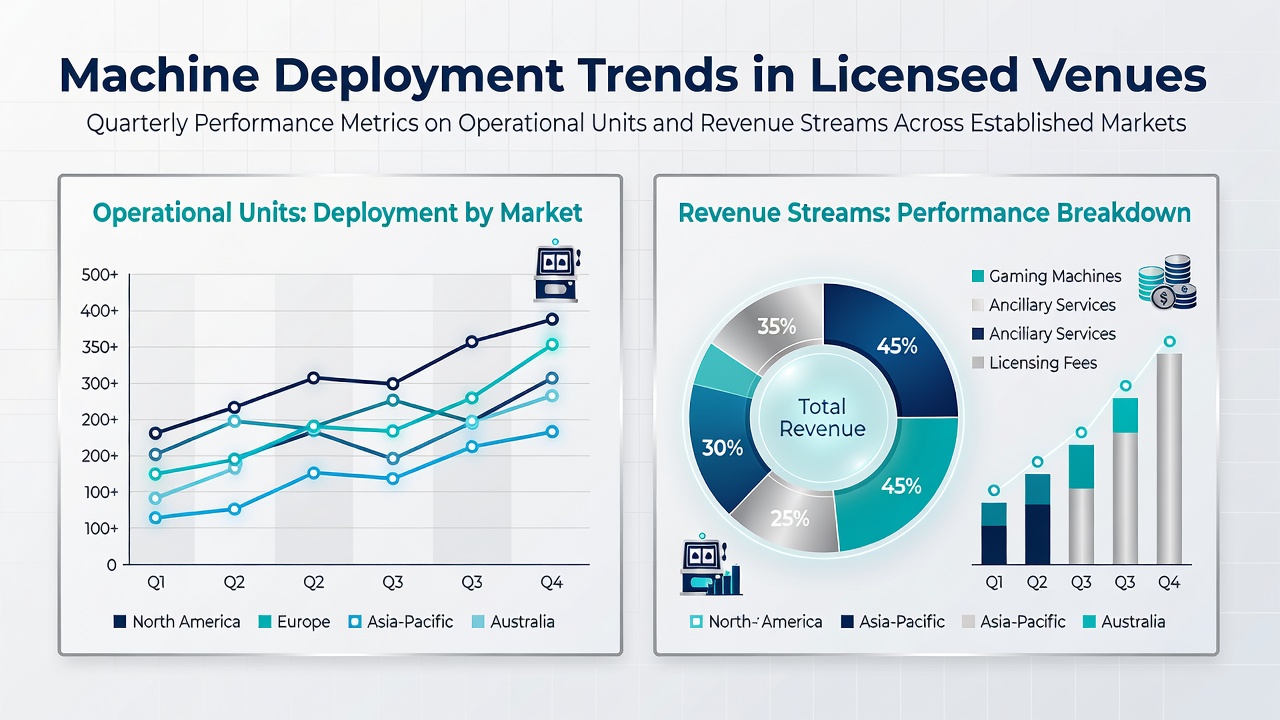Click the navy swatch beside North America in line chart legend
This screenshot has width=1280, height=720.
(x=120, y=622)
